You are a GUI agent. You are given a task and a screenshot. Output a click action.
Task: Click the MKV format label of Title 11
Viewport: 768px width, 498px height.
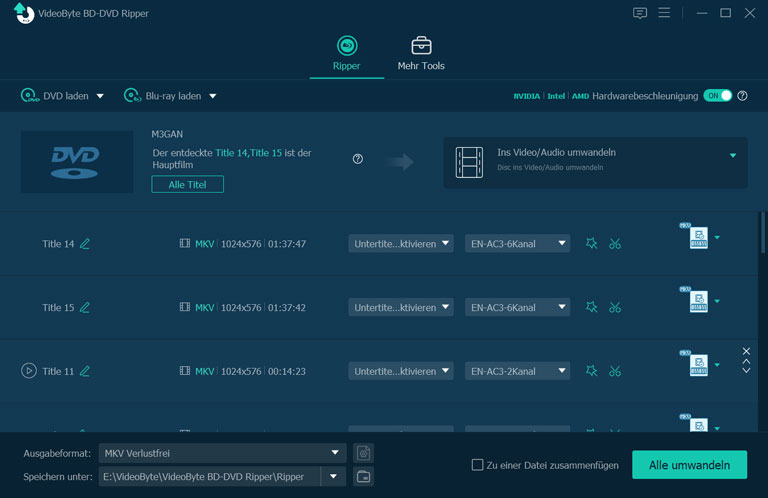[x=205, y=371]
